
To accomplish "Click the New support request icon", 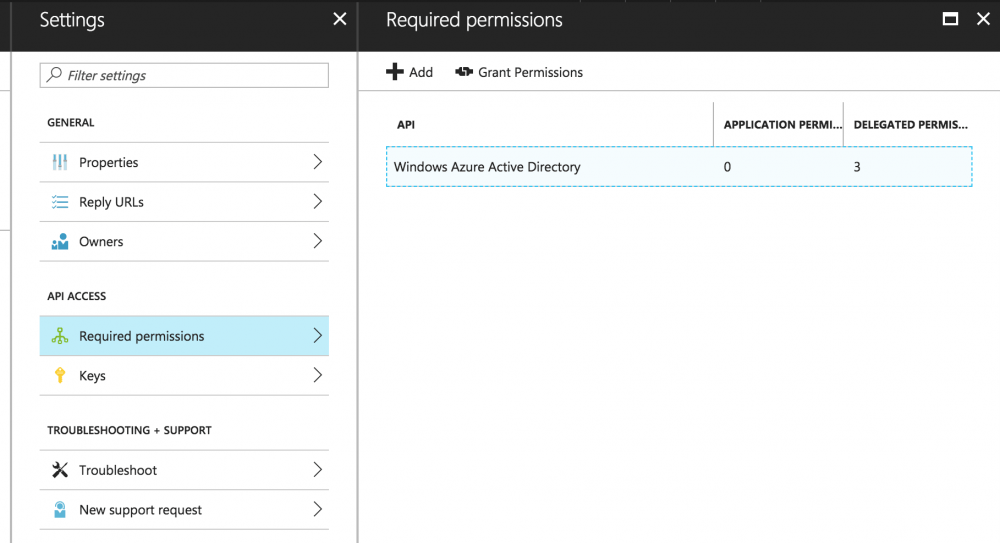I will tap(60, 510).
